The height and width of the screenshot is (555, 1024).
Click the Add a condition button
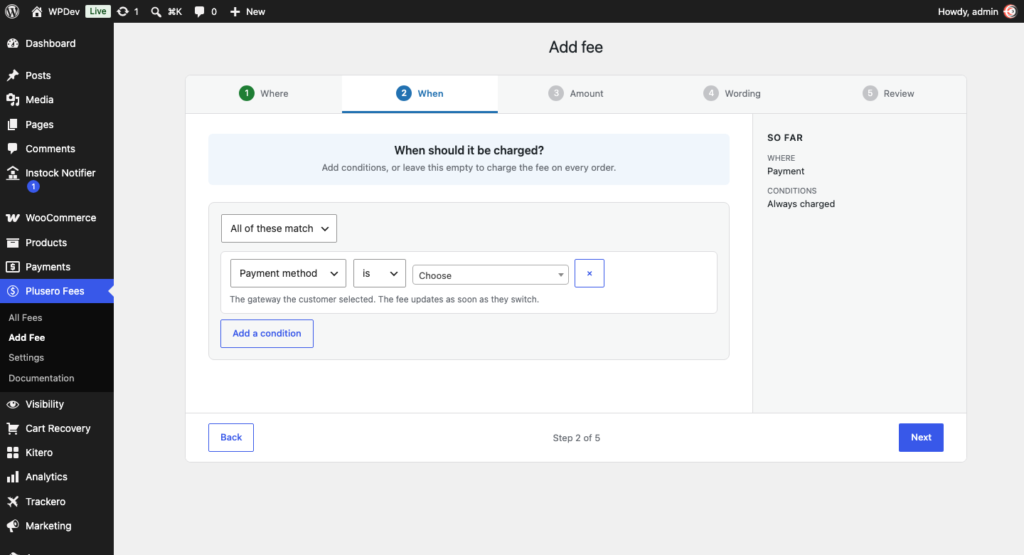click(266, 334)
